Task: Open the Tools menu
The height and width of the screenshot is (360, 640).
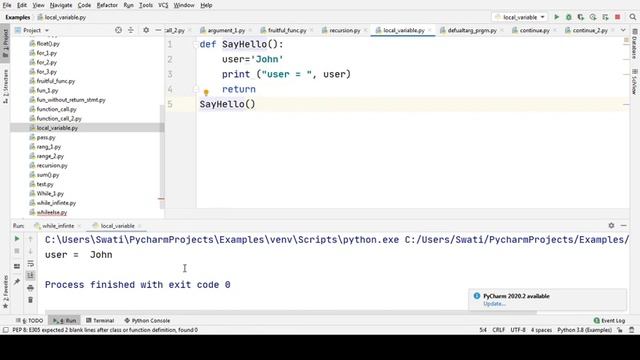Action: (146, 5)
